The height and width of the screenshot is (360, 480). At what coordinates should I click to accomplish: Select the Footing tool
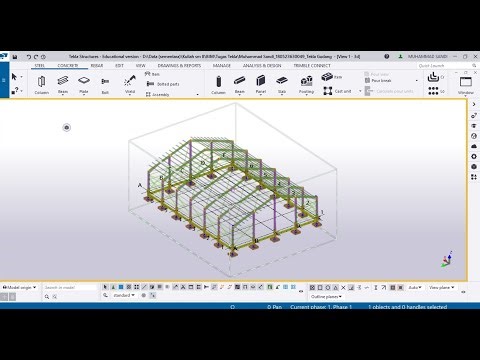pos(306,85)
